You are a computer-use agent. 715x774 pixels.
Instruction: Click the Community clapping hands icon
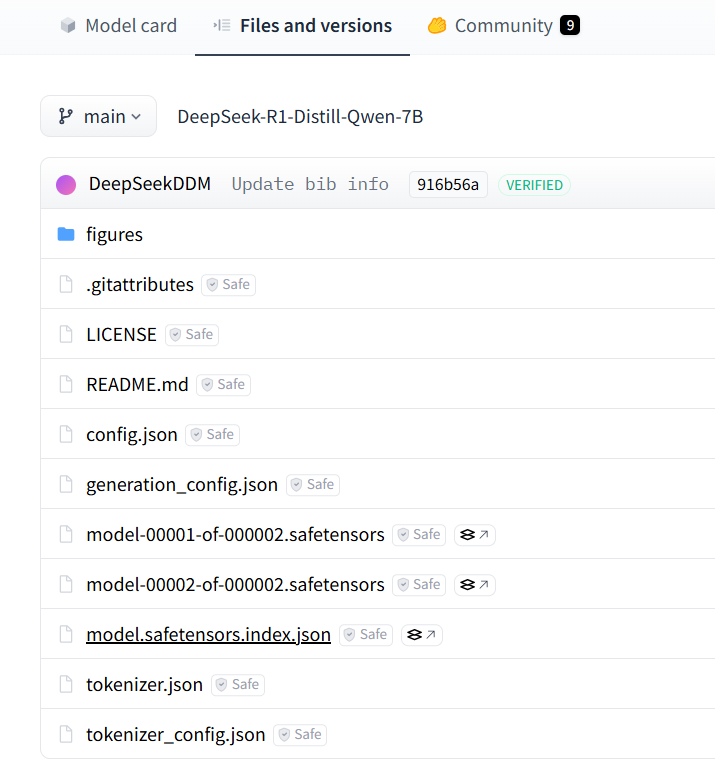pyautogui.click(x=437, y=26)
